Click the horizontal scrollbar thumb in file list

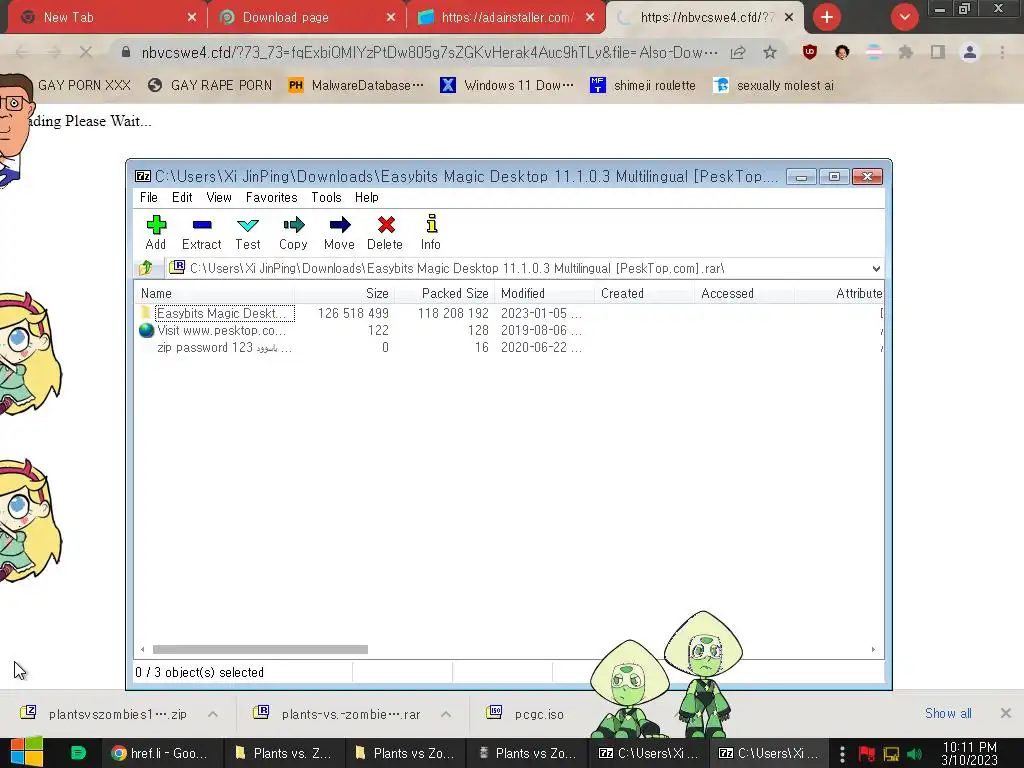(260, 649)
